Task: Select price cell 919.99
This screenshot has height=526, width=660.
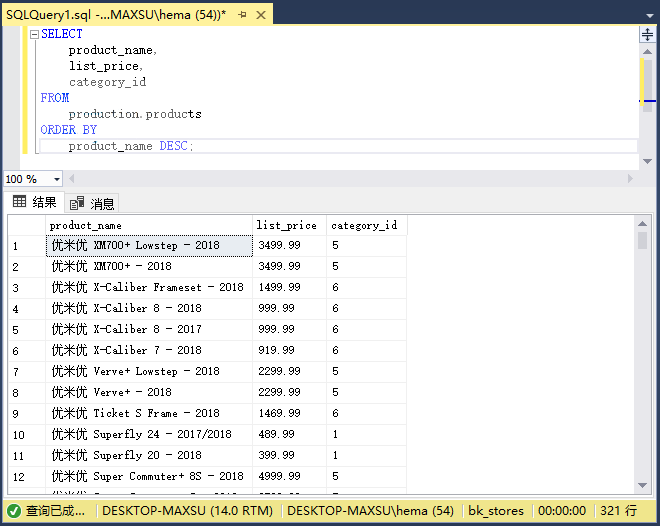Action: tap(290, 351)
